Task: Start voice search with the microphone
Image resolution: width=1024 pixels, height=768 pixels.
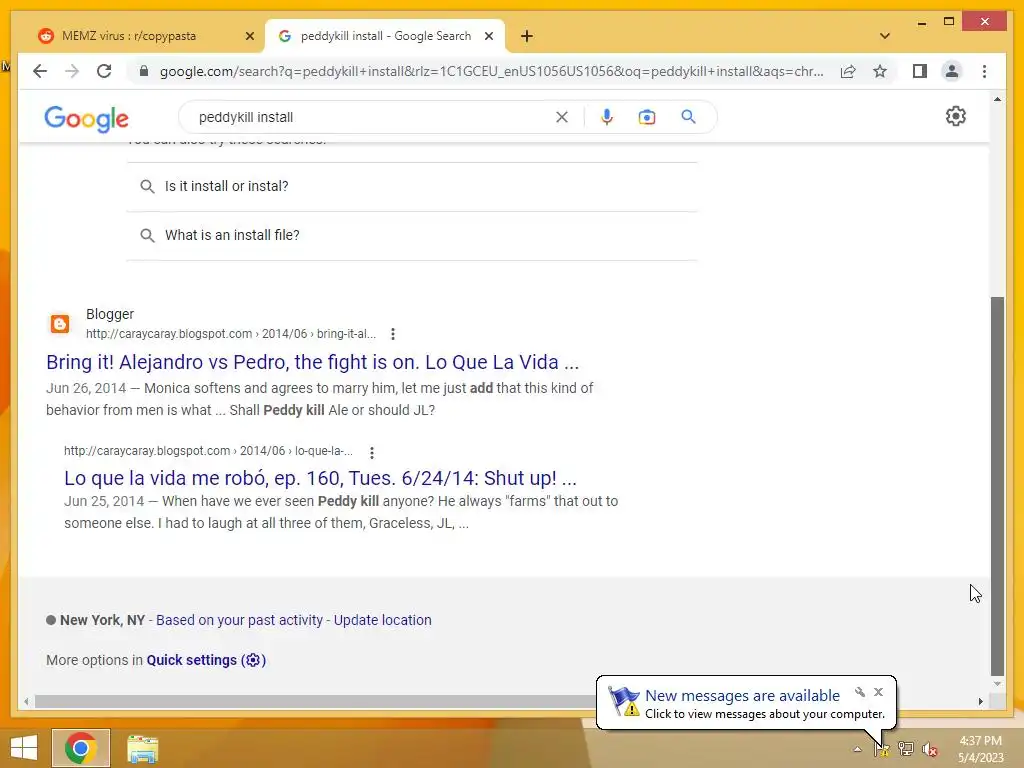Action: (607, 117)
